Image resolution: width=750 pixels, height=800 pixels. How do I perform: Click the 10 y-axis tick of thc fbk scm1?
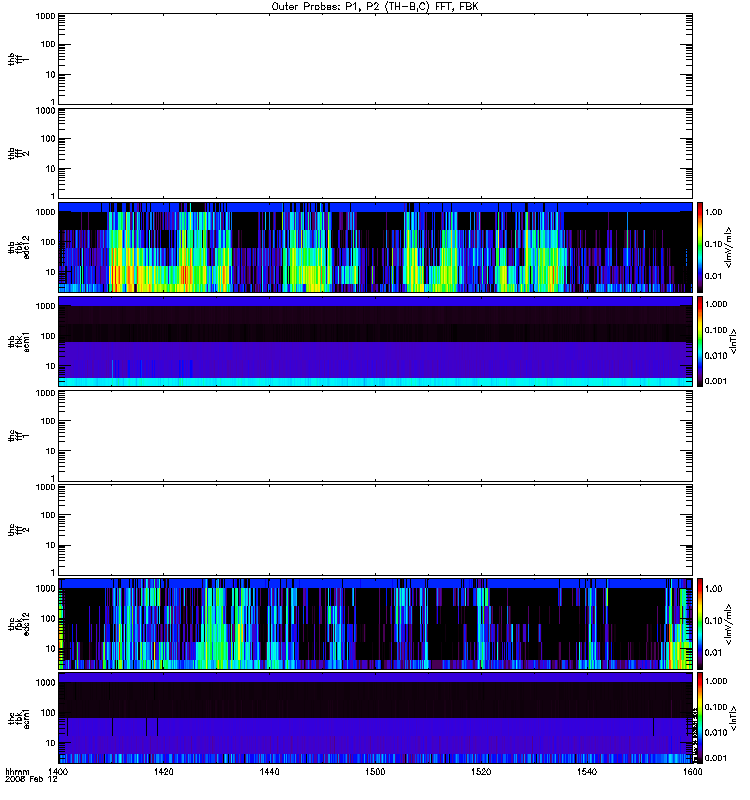coord(51,743)
